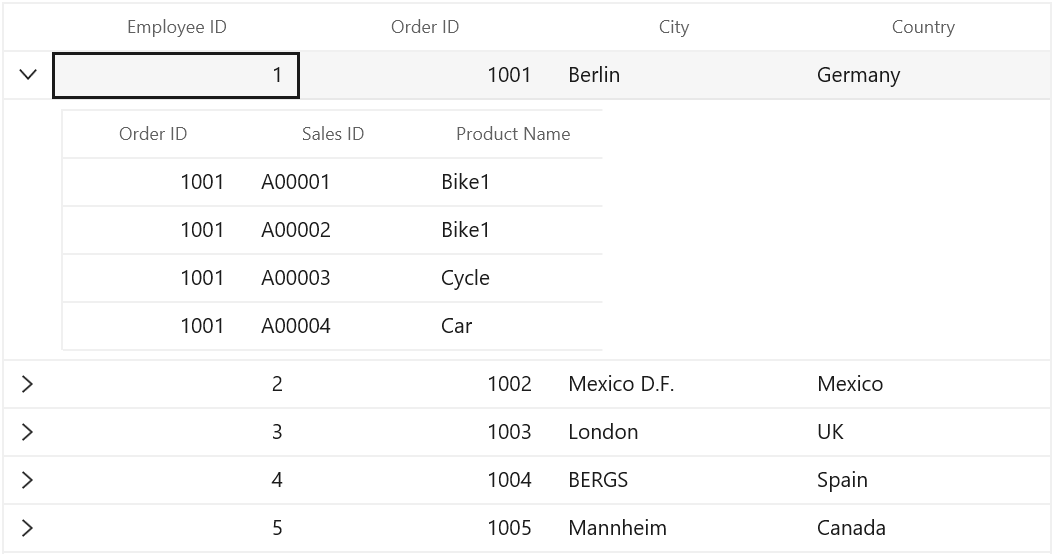Image resolution: width=1053 pixels, height=554 pixels.
Task: Click the Employee ID column header
Action: tap(177, 27)
